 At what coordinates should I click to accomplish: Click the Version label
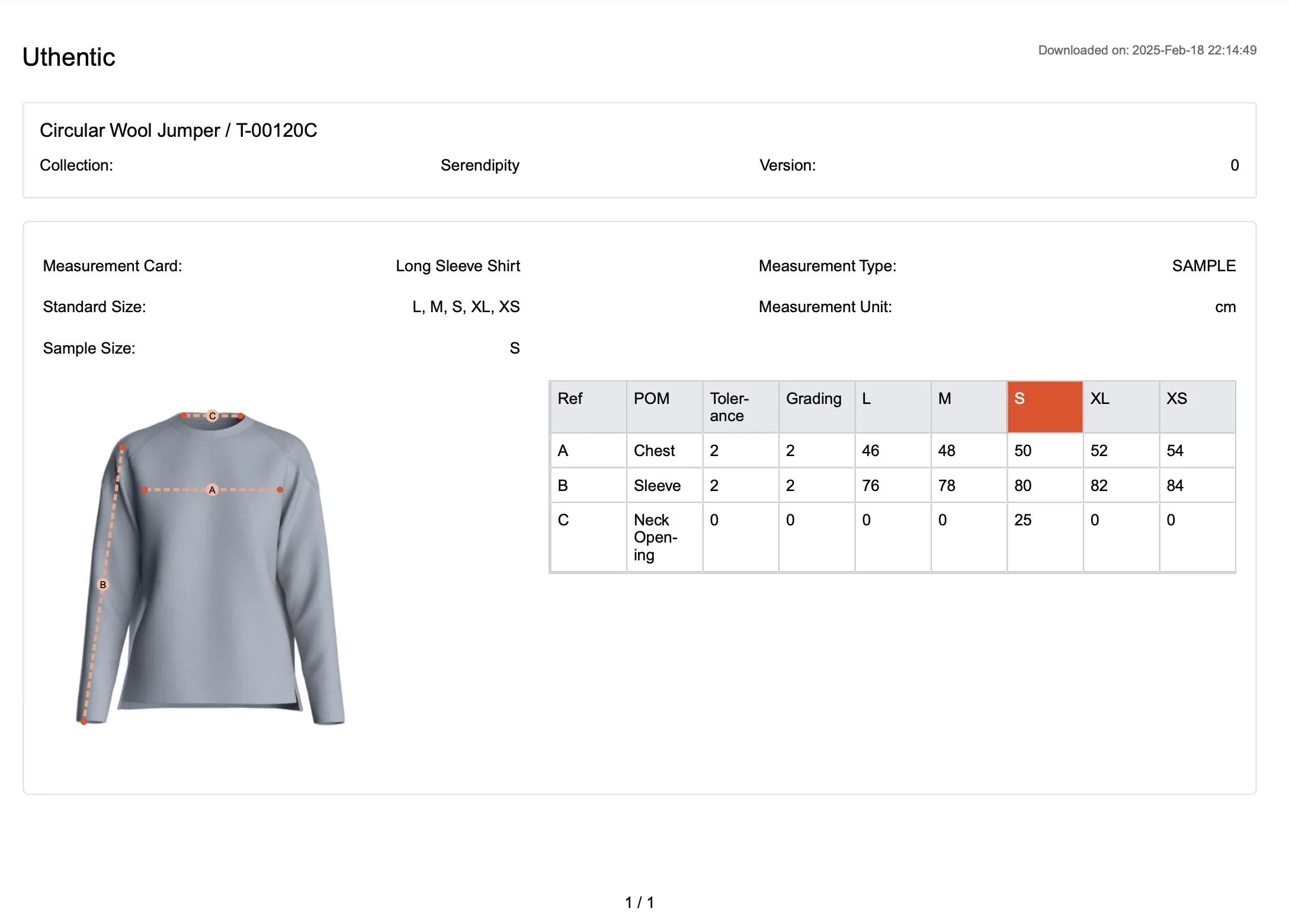point(787,165)
